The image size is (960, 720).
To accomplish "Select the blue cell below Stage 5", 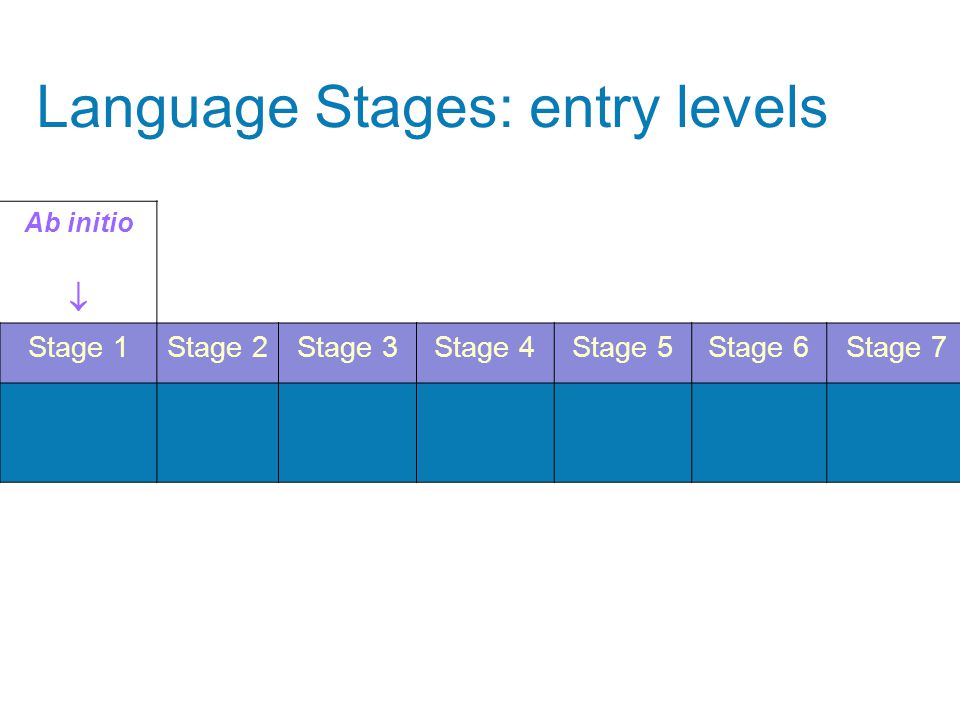I will (623, 433).
